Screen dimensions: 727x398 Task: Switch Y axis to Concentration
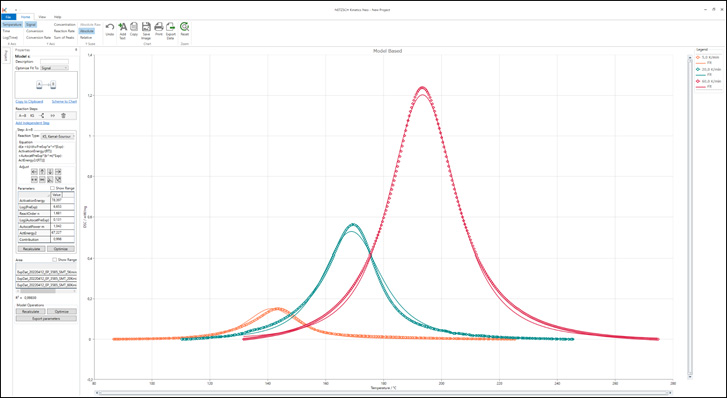(64, 25)
